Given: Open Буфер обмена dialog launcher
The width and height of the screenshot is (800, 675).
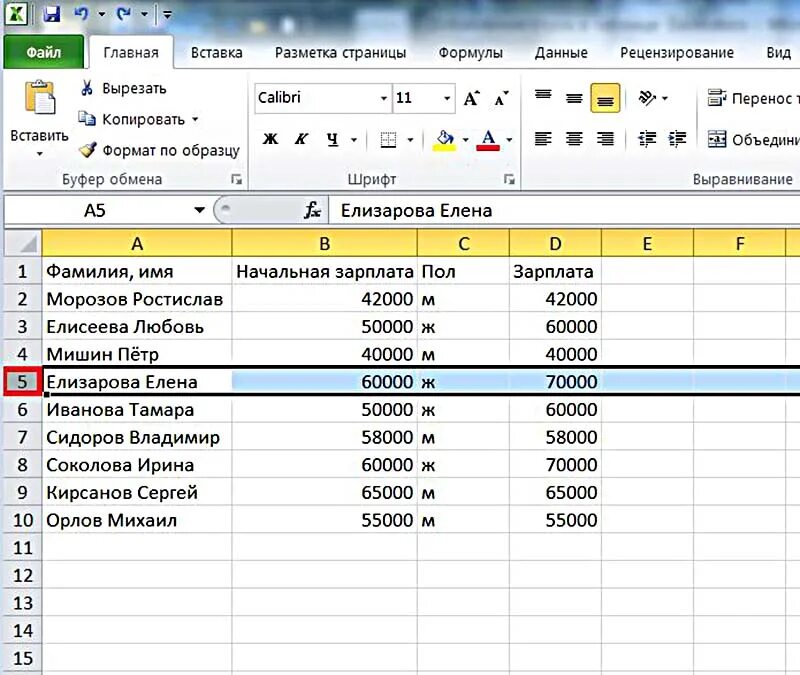Looking at the screenshot, I should (x=236, y=179).
